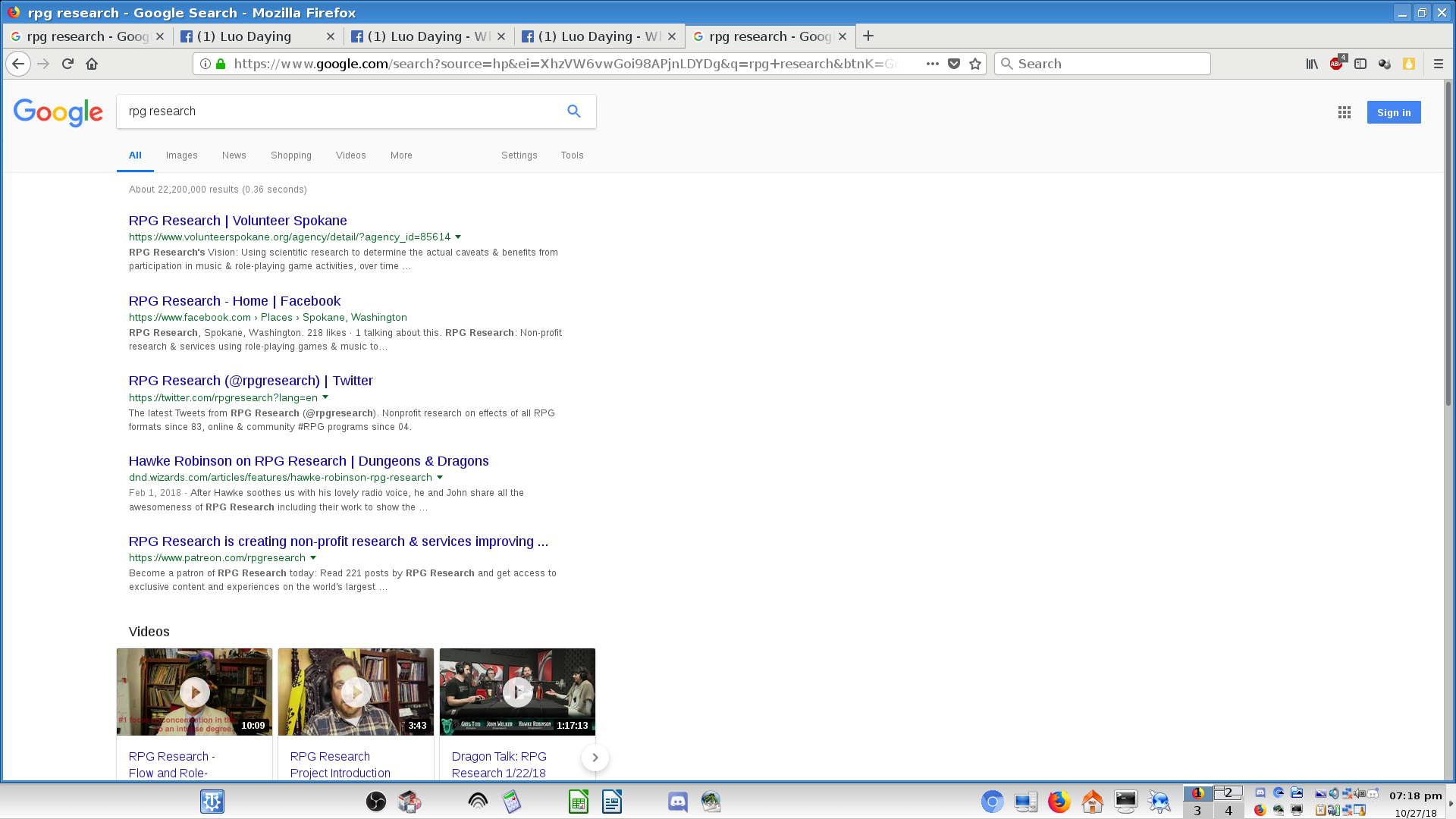Click the blue Google search magnifier

574,111
